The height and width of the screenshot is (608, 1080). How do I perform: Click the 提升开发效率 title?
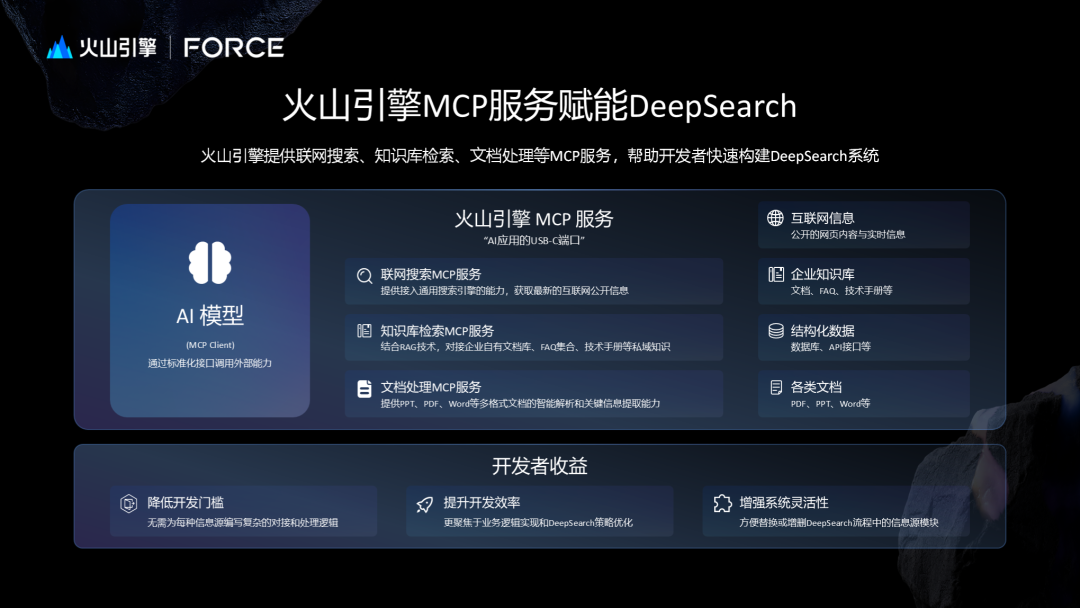481,503
